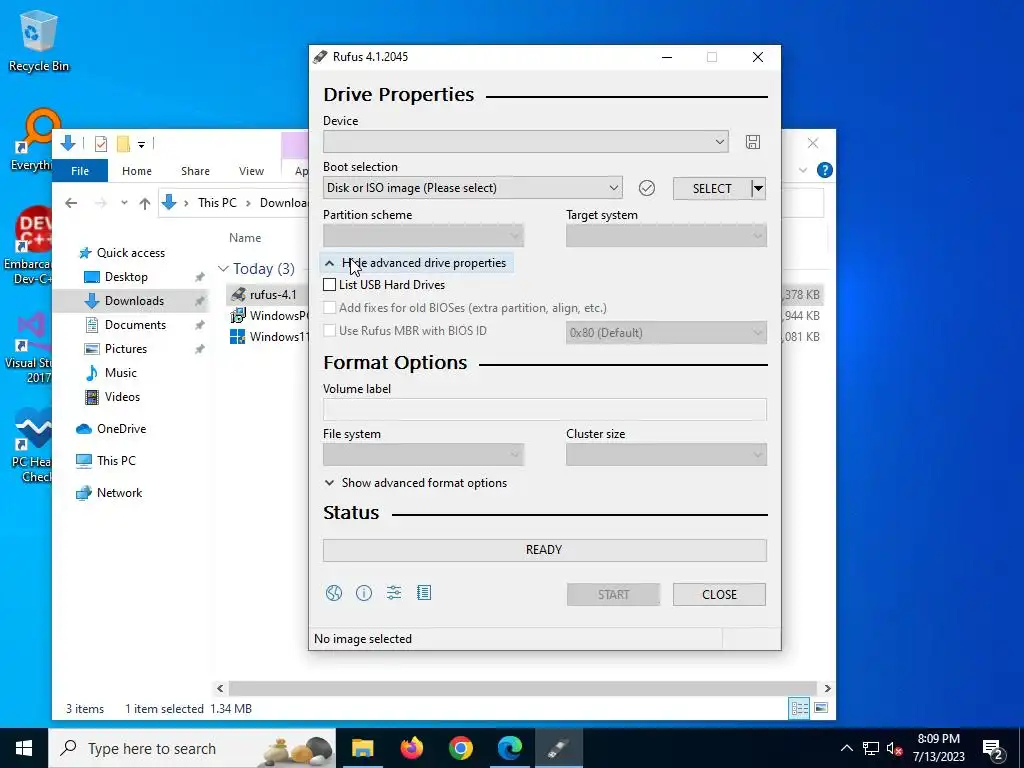This screenshot has height=768, width=1024.
Task: Launch Microsoft Edge from the taskbar
Action: coord(509,748)
